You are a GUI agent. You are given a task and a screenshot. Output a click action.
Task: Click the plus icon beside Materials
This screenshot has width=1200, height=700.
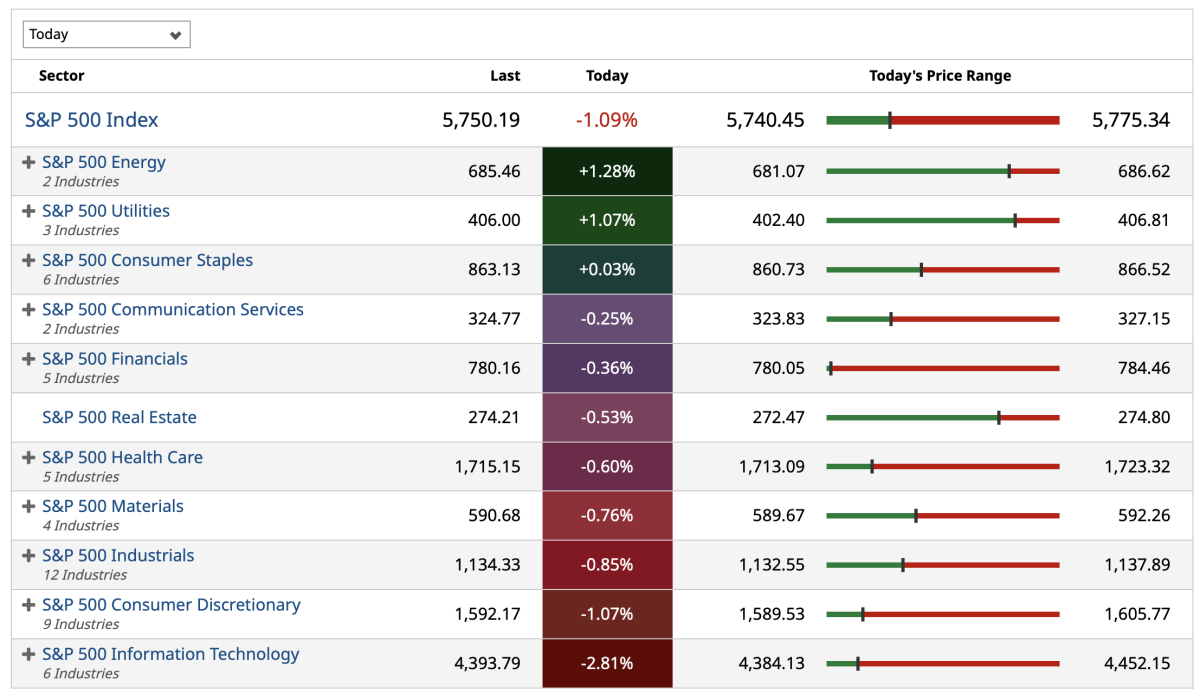29,506
